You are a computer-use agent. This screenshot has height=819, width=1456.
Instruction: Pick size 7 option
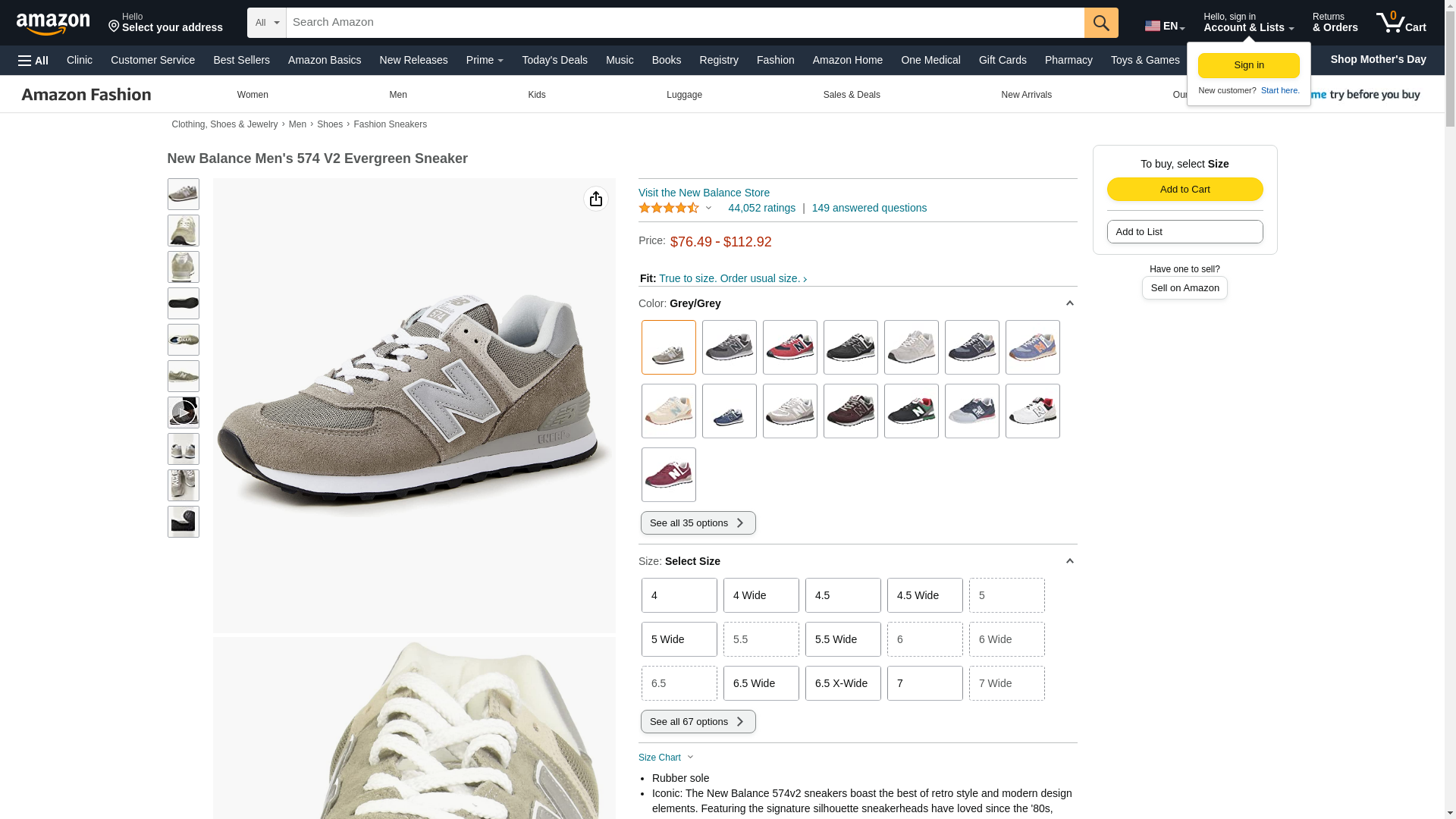[924, 683]
